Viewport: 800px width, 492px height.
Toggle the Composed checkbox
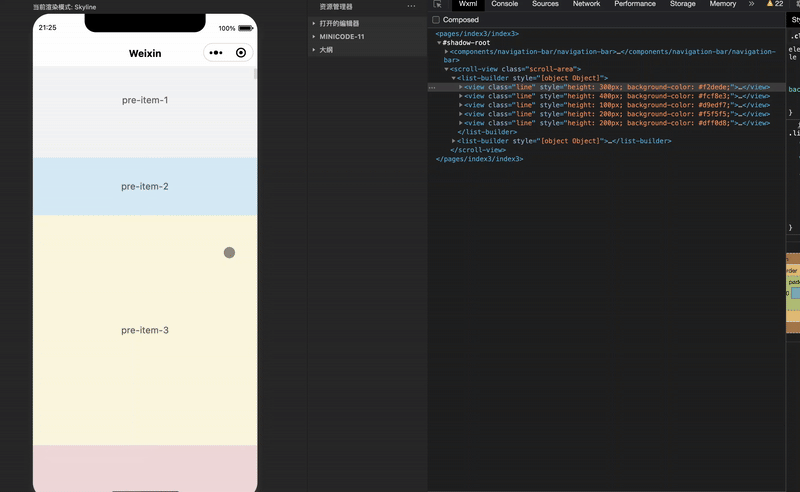436,20
